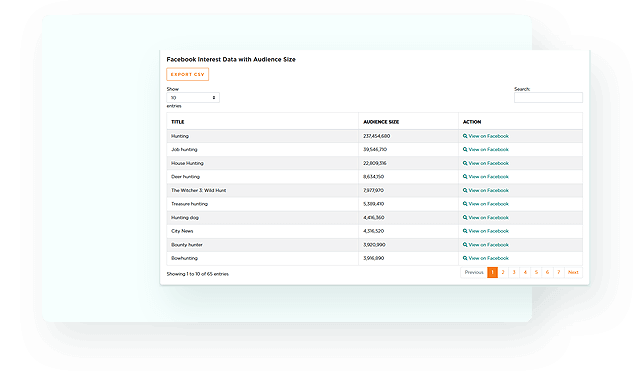Click search icon in House Hunting row
Image resolution: width=633 pixels, height=371 pixels.
(x=465, y=163)
